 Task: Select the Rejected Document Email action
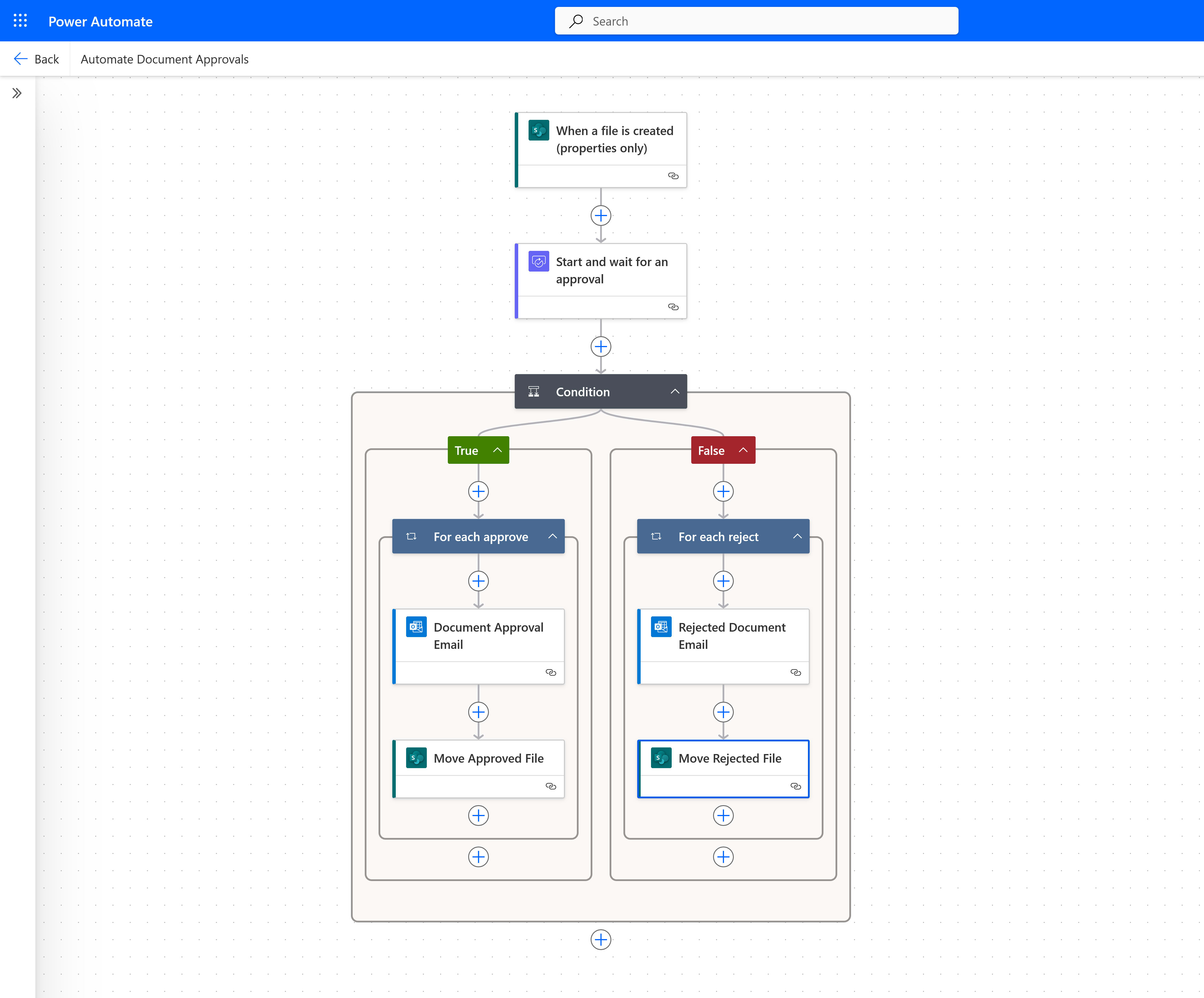click(731, 636)
